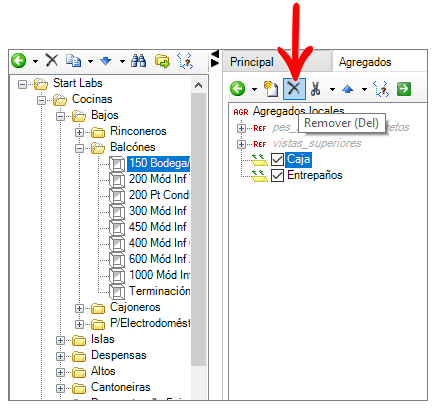Expand the vistas_superiores reference node
Viewport: 439px width, 413px height.
pos(241,144)
